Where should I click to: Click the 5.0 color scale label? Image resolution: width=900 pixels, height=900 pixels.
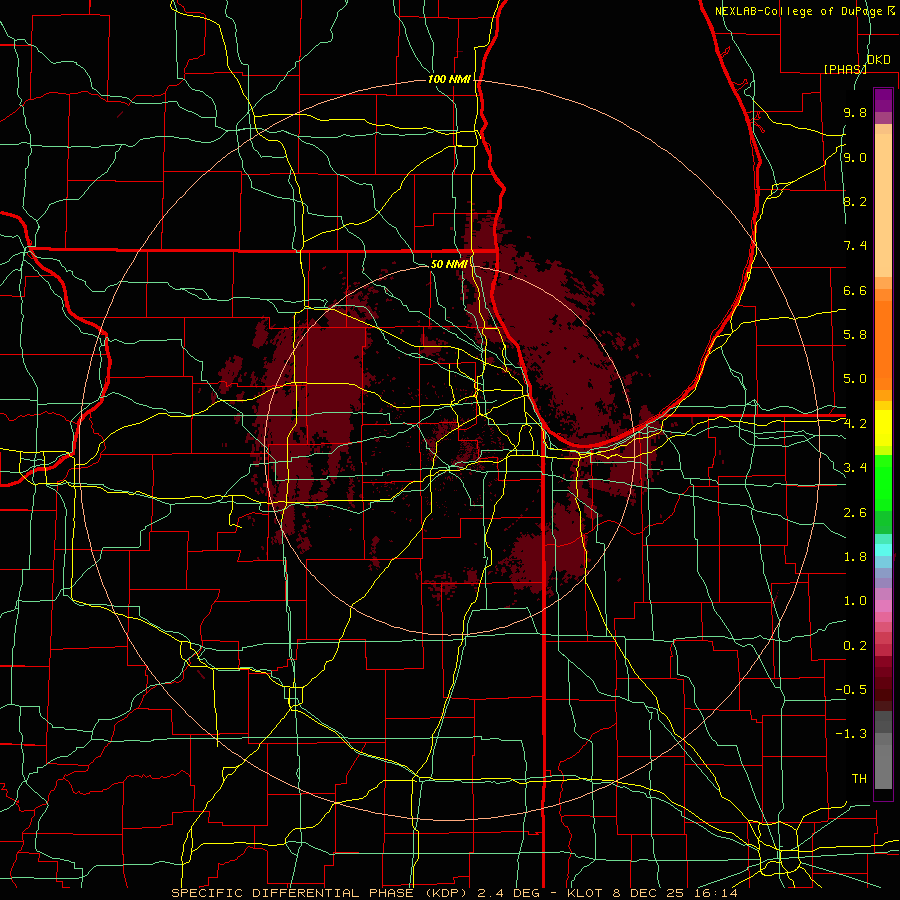[855, 379]
